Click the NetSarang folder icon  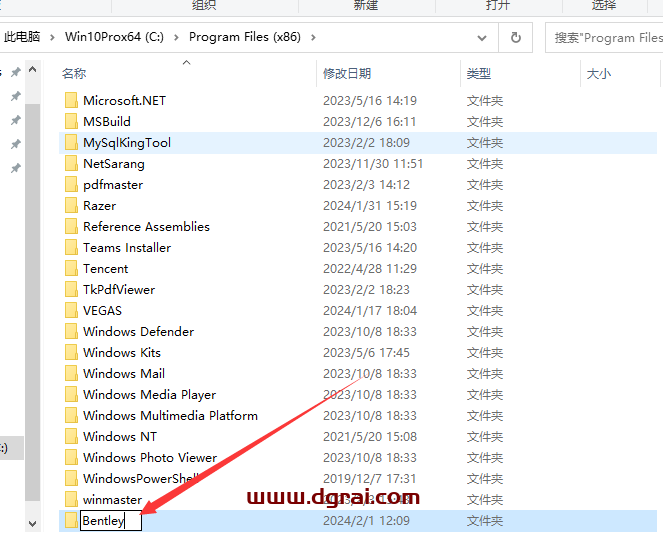(x=71, y=163)
